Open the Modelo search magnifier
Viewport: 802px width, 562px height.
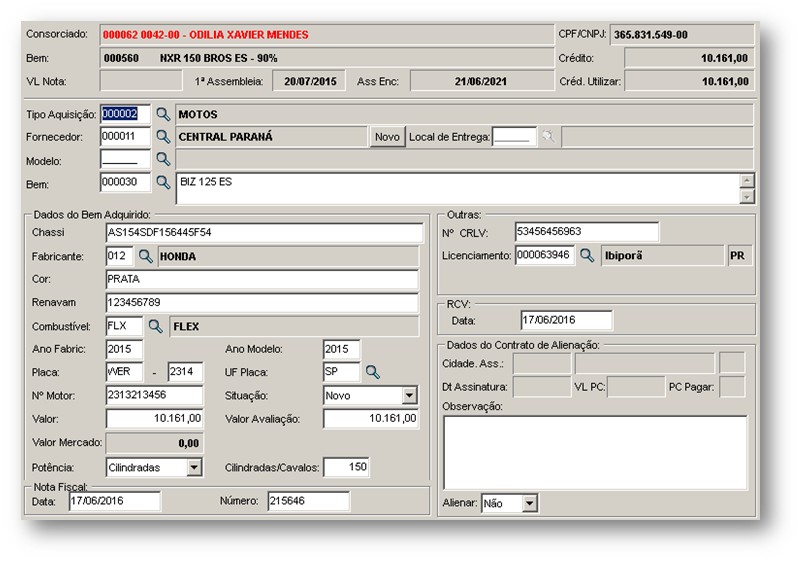pos(163,159)
